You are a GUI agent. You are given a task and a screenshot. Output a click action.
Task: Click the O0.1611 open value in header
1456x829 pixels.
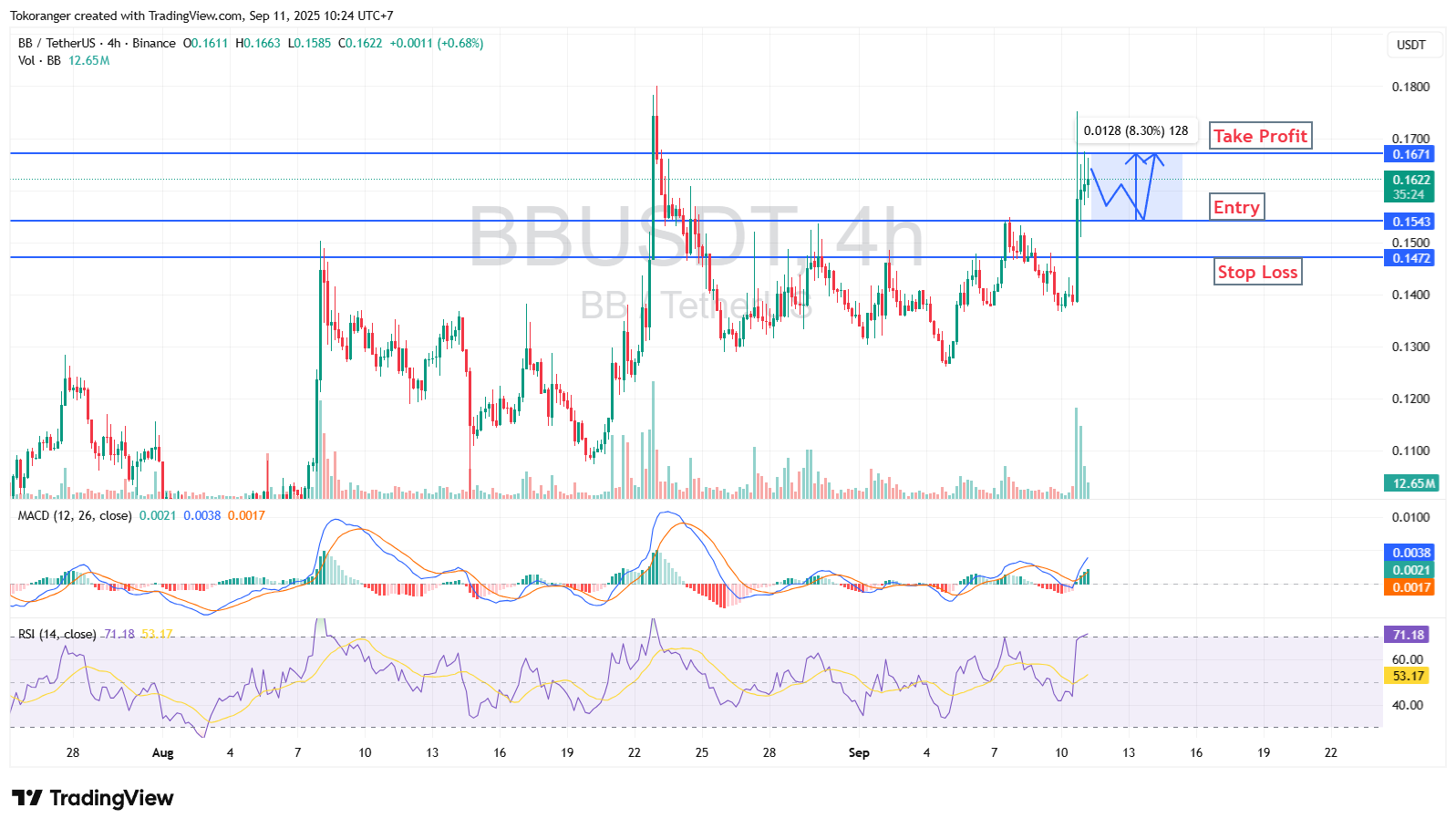click(205, 43)
